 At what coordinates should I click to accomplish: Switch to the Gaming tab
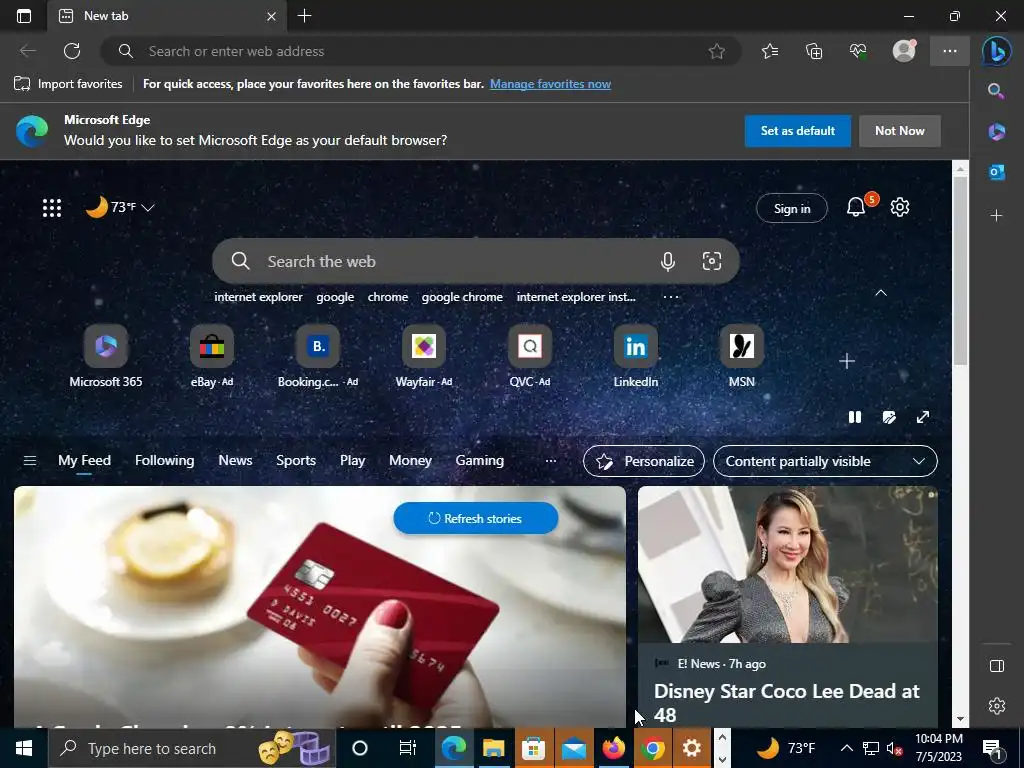coord(479,460)
